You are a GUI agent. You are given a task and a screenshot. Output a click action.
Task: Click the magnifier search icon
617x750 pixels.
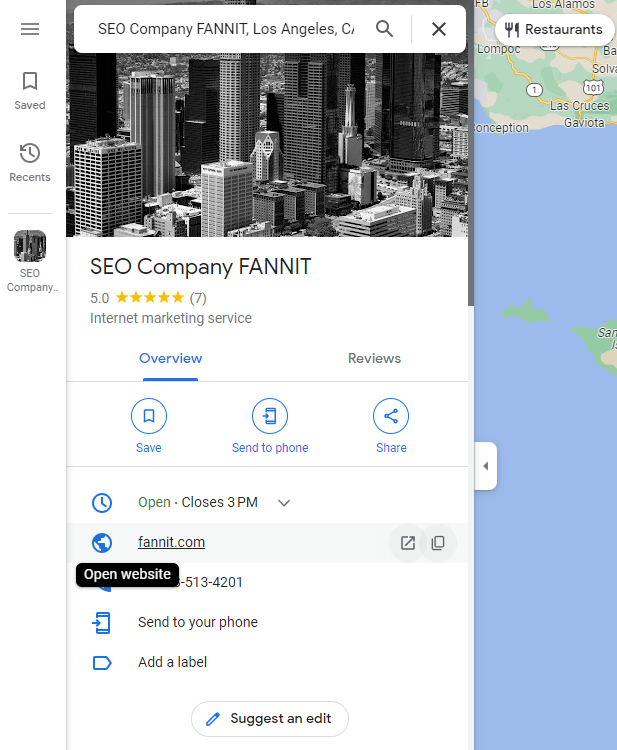385,29
